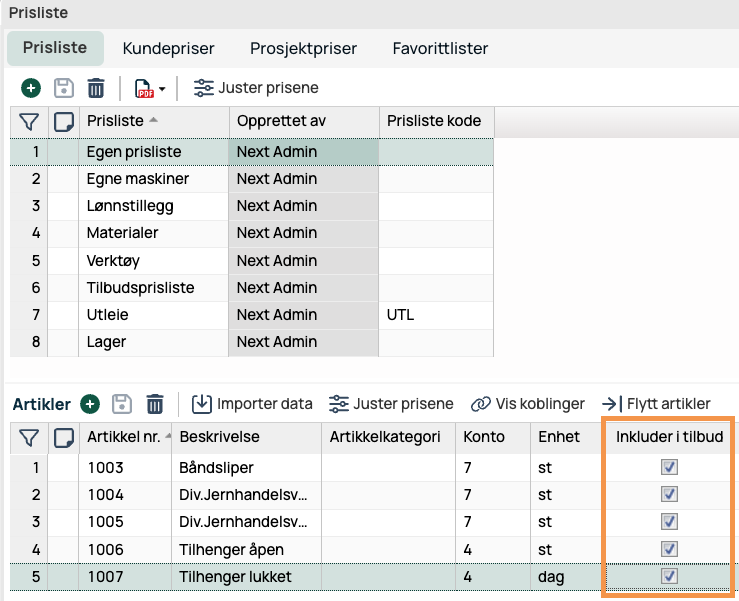Click Next Admin in the Utleie row
Screen dimensions: 739x601
(277, 314)
